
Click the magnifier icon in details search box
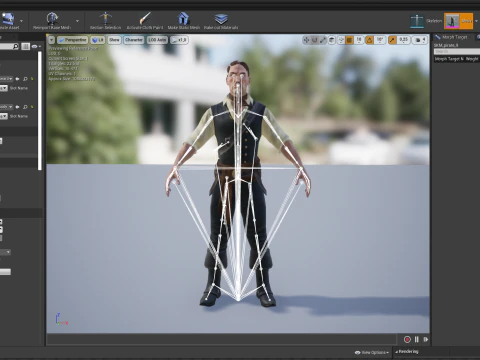click(x=15, y=46)
